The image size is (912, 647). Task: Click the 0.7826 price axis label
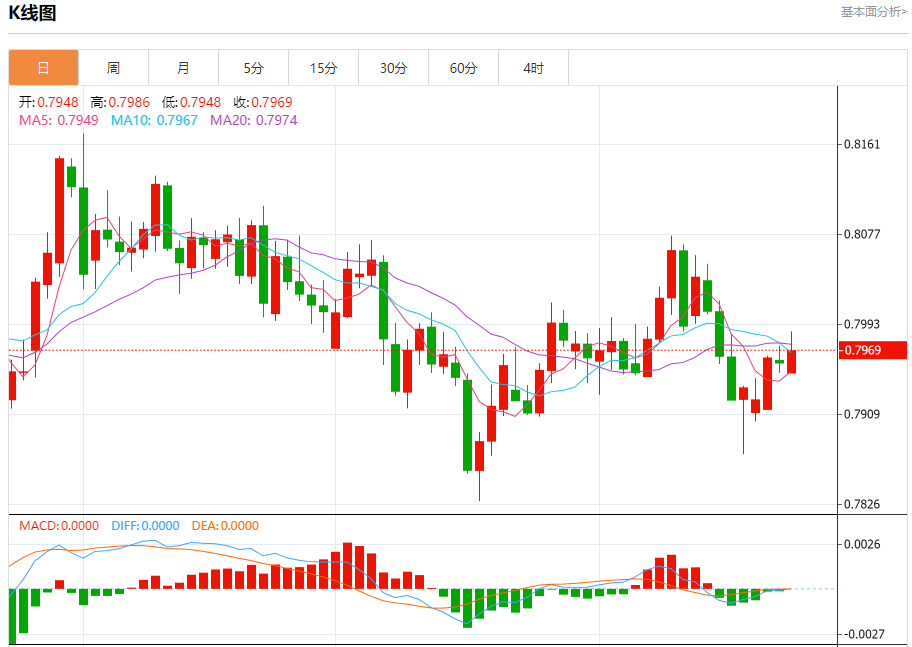[x=862, y=504]
